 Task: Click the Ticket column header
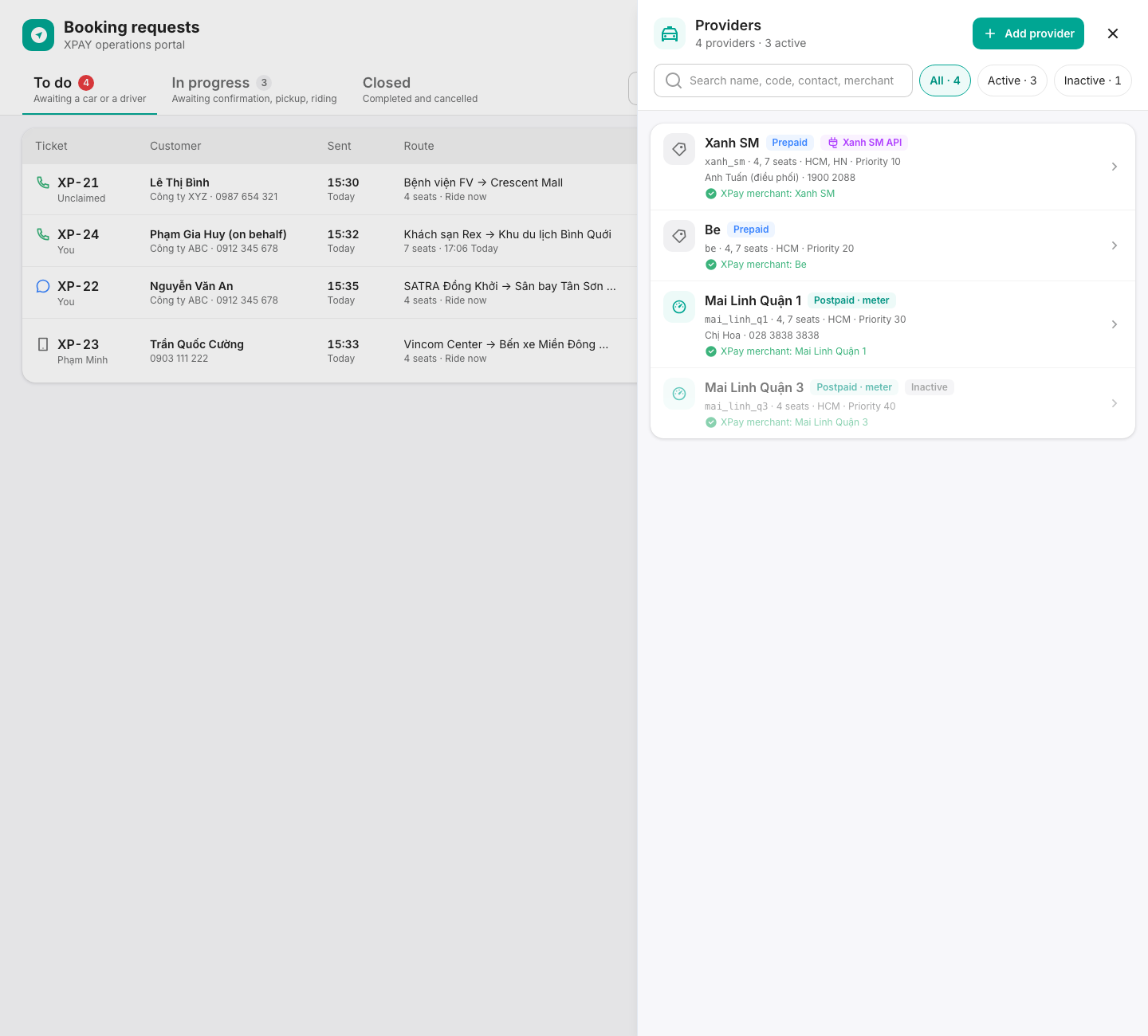coord(51,146)
